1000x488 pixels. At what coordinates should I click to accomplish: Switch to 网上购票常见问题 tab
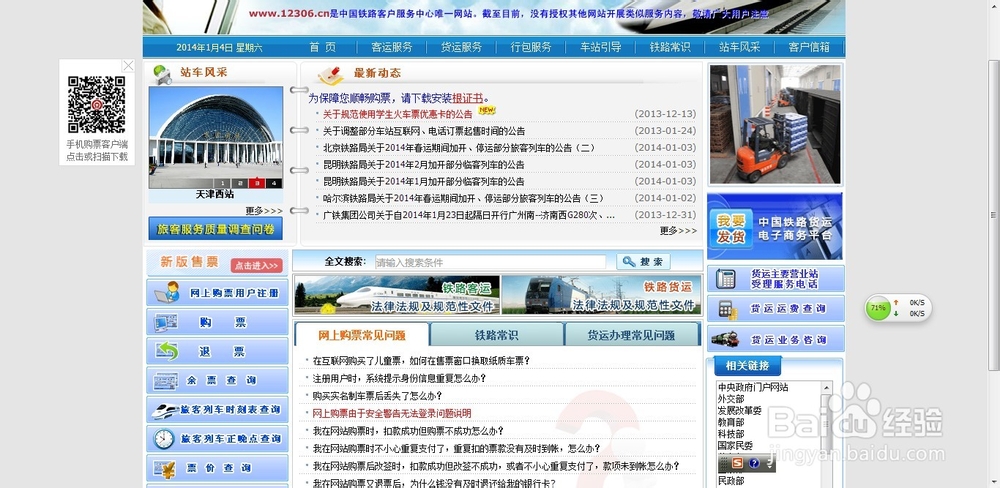[x=362, y=335]
